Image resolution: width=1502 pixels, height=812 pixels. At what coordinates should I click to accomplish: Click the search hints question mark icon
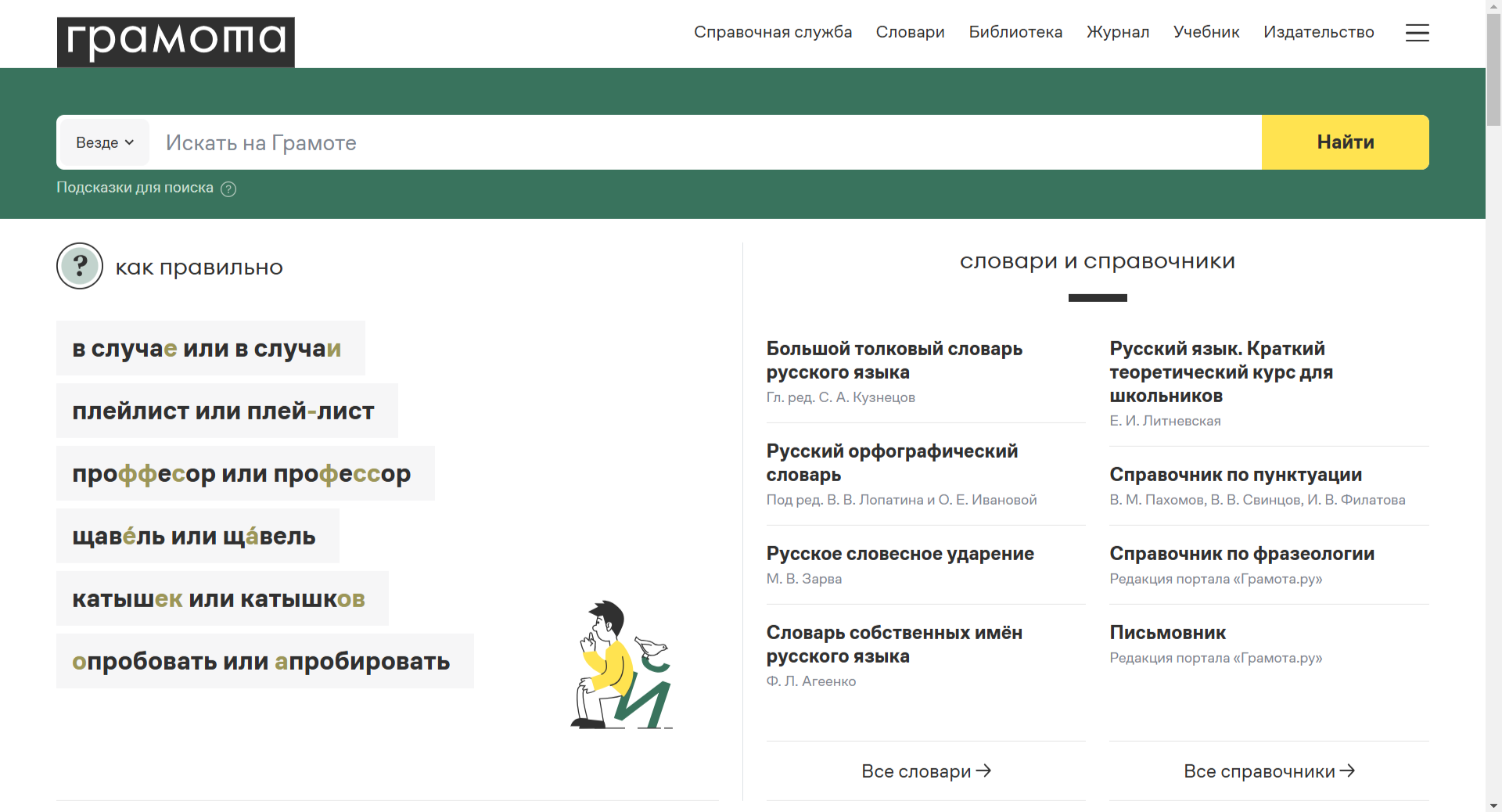pyautogui.click(x=228, y=189)
